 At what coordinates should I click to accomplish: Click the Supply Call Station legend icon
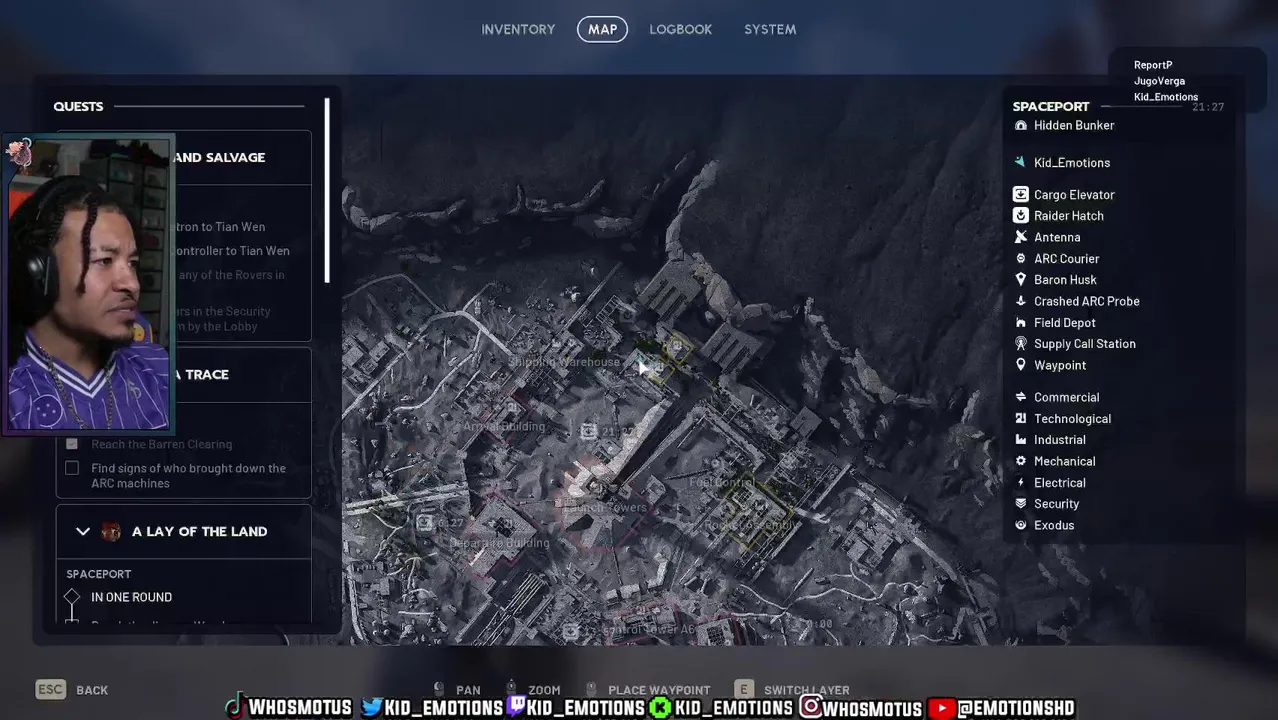(1020, 343)
